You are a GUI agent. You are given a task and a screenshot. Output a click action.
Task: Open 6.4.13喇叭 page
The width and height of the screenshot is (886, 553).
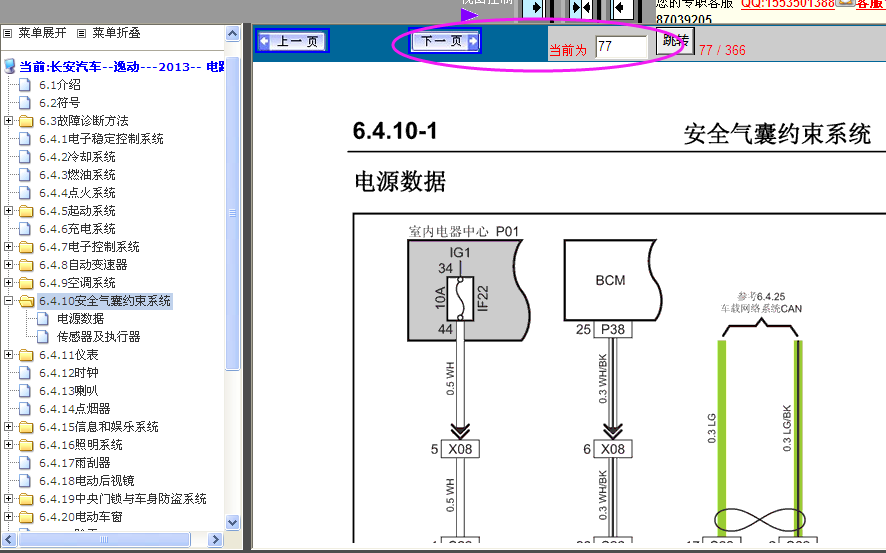[69, 390]
